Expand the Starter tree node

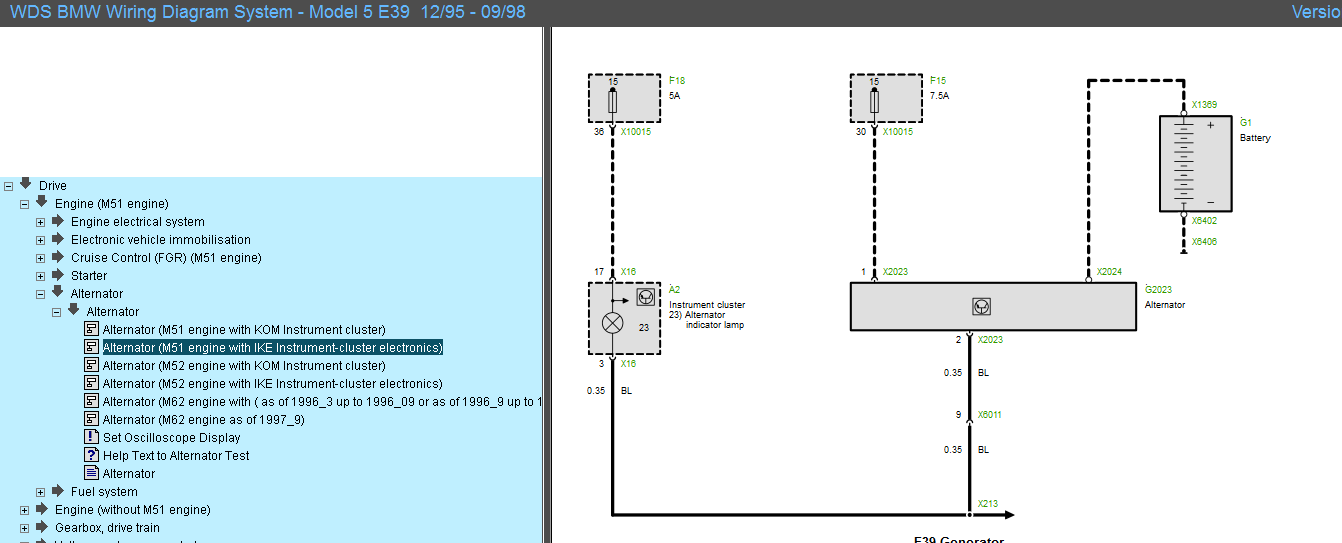(x=40, y=275)
